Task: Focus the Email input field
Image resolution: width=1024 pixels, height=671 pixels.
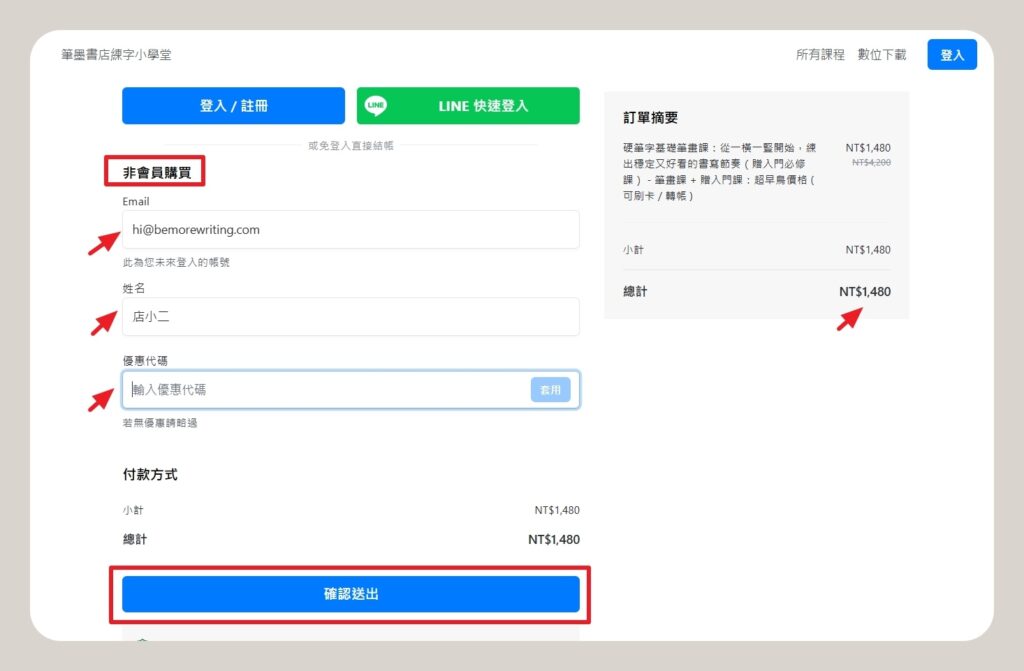Action: tap(350, 230)
